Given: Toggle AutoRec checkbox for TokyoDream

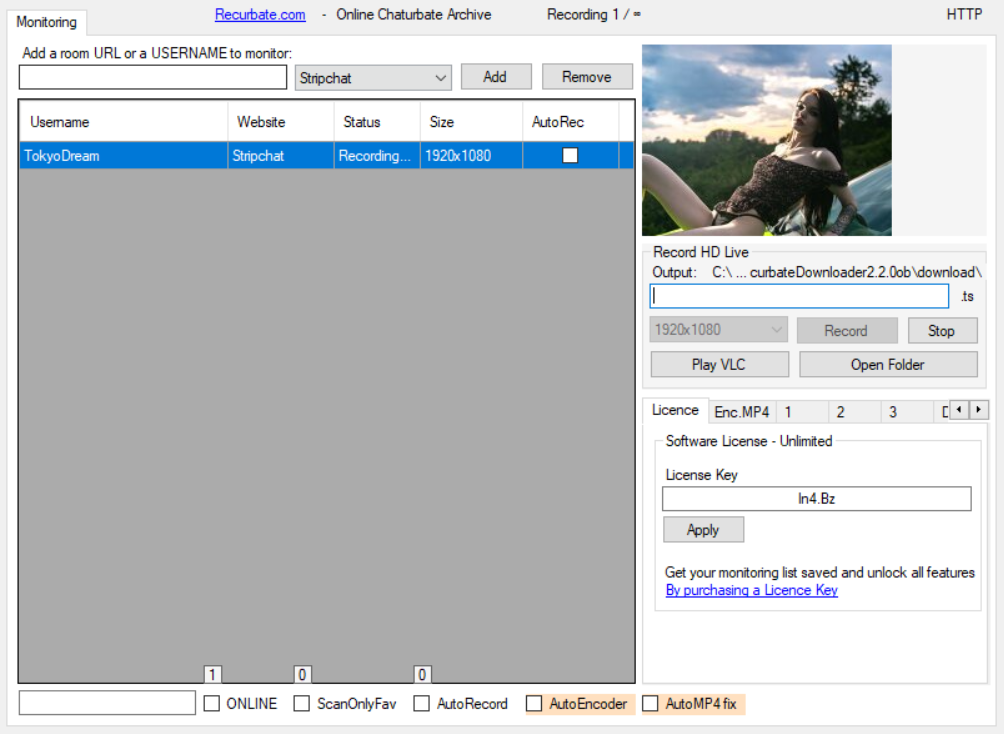Looking at the screenshot, I should click(570, 156).
